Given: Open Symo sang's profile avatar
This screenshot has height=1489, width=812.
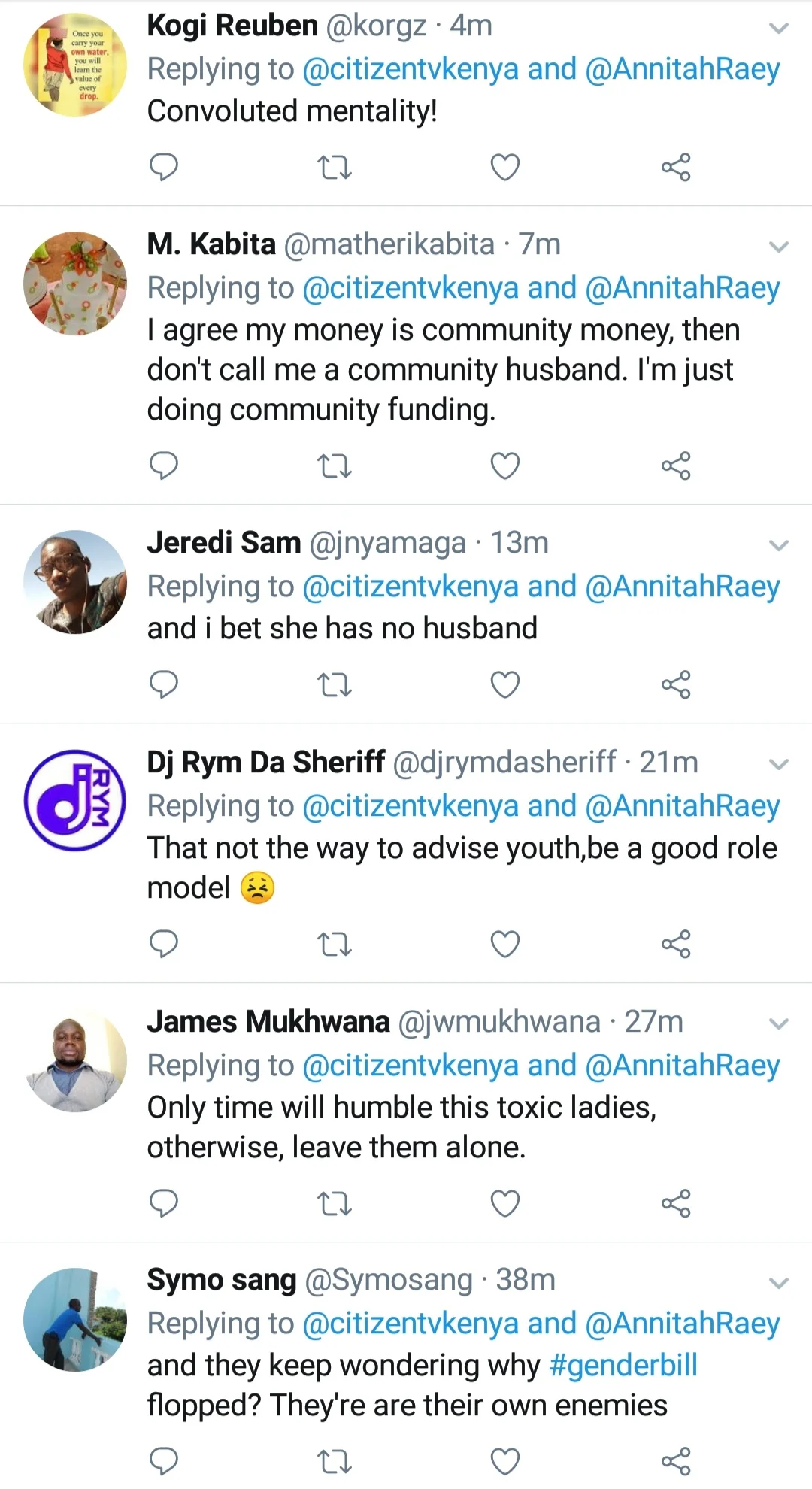Looking at the screenshot, I should (x=75, y=1319).
